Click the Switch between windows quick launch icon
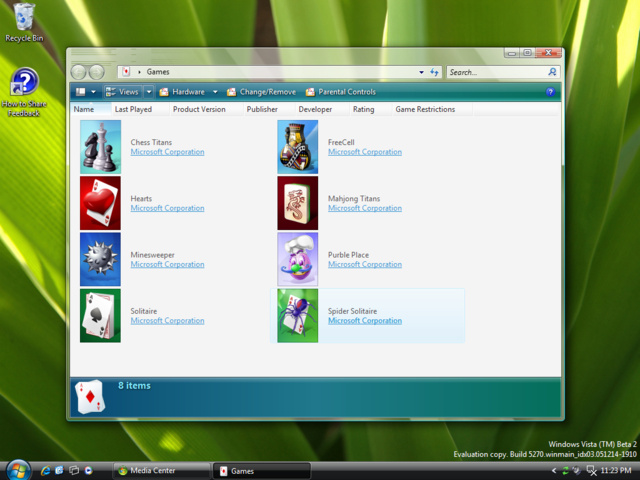Image resolution: width=640 pixels, height=480 pixels. tap(74, 471)
